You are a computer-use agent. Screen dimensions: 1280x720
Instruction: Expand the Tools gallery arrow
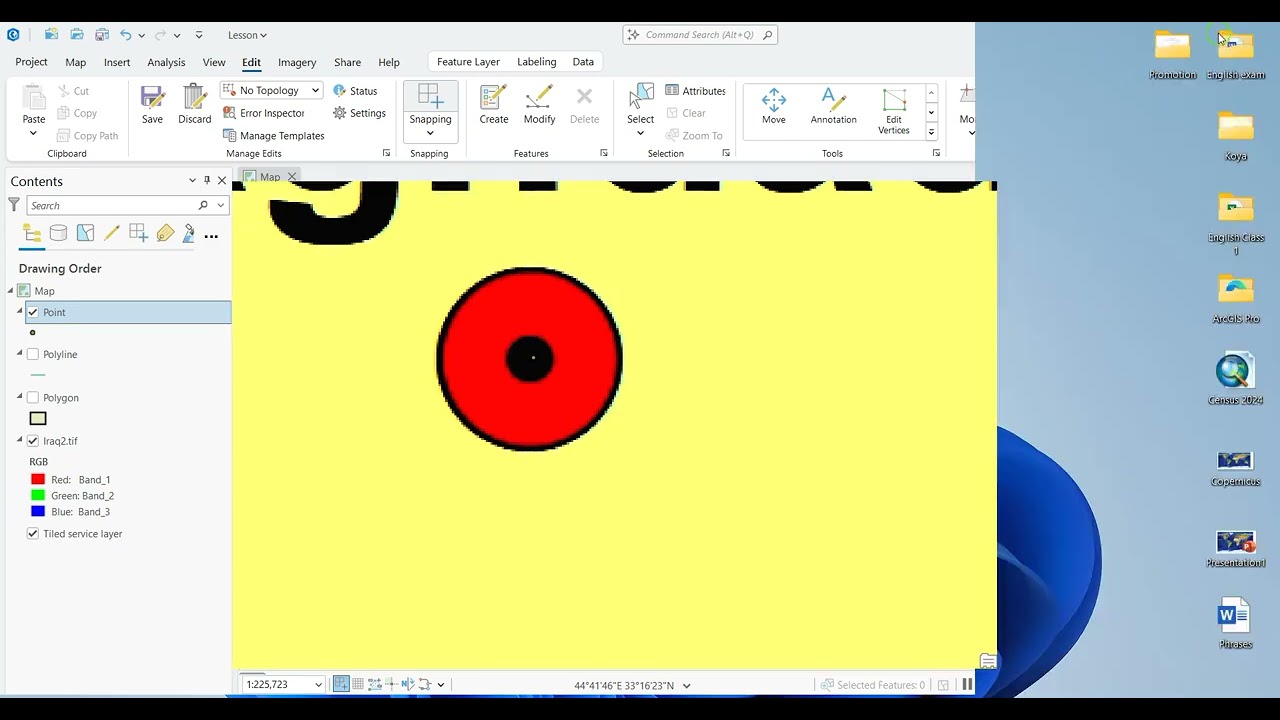click(x=931, y=132)
